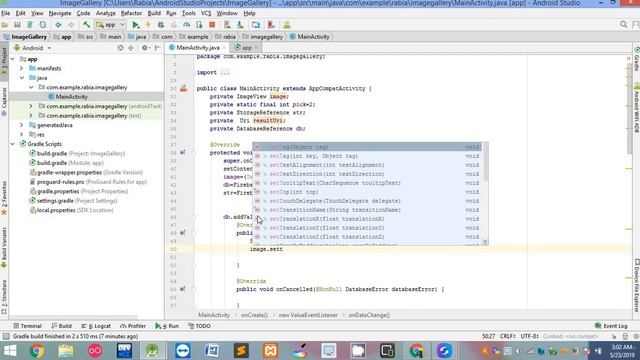640x360 pixels.
Task: Click the Debug app bug icon
Action: tap(161, 25)
